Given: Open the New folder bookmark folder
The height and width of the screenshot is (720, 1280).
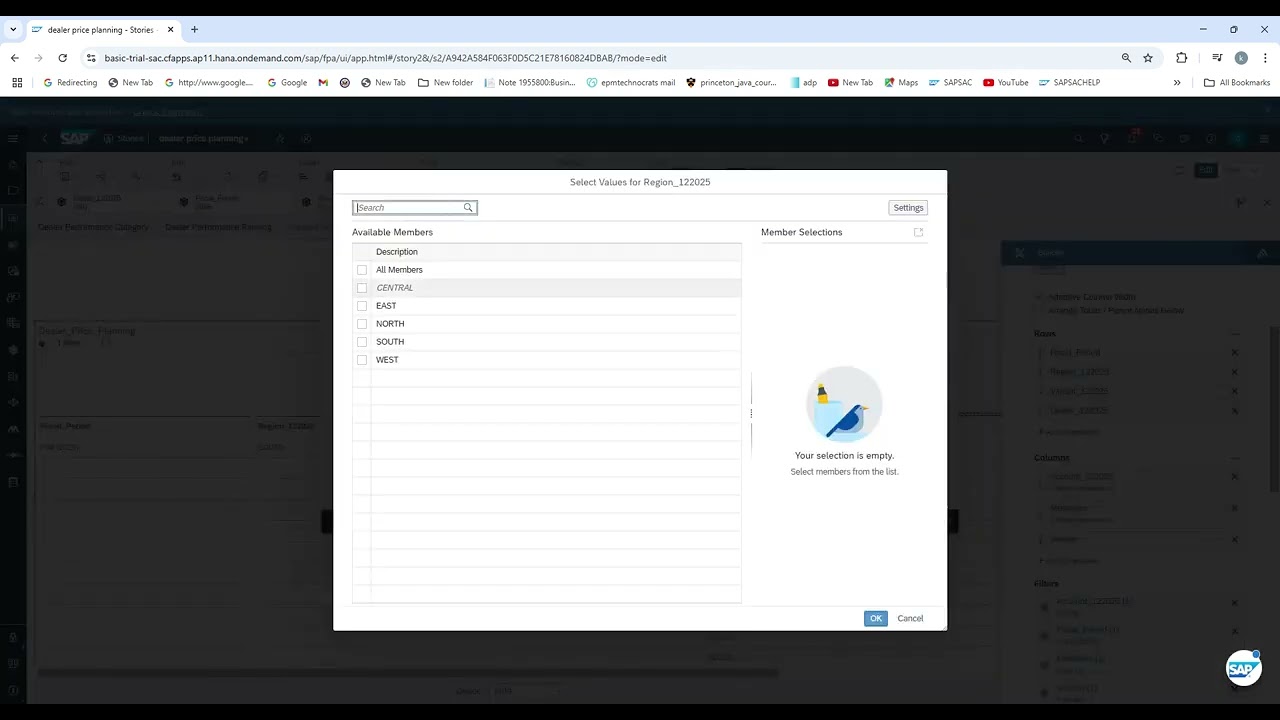Looking at the screenshot, I should (446, 83).
